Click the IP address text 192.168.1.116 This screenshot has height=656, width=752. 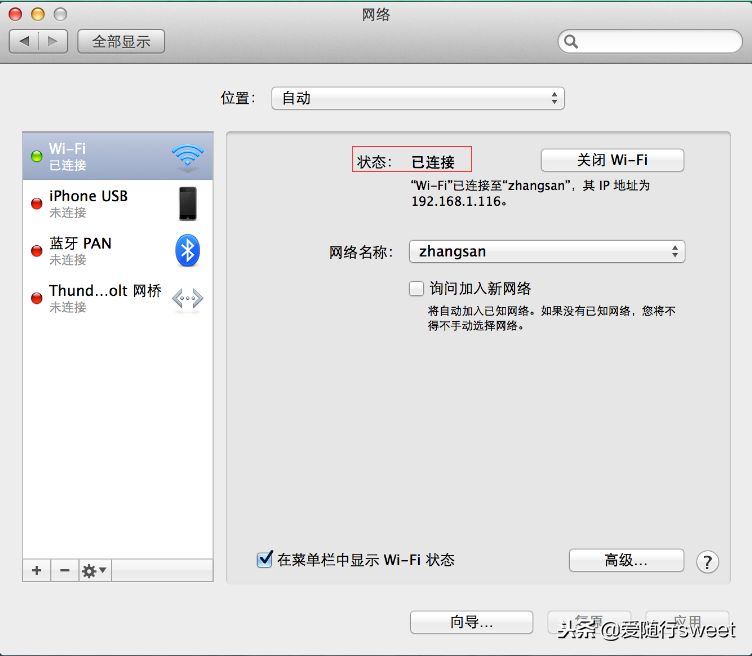coord(457,201)
